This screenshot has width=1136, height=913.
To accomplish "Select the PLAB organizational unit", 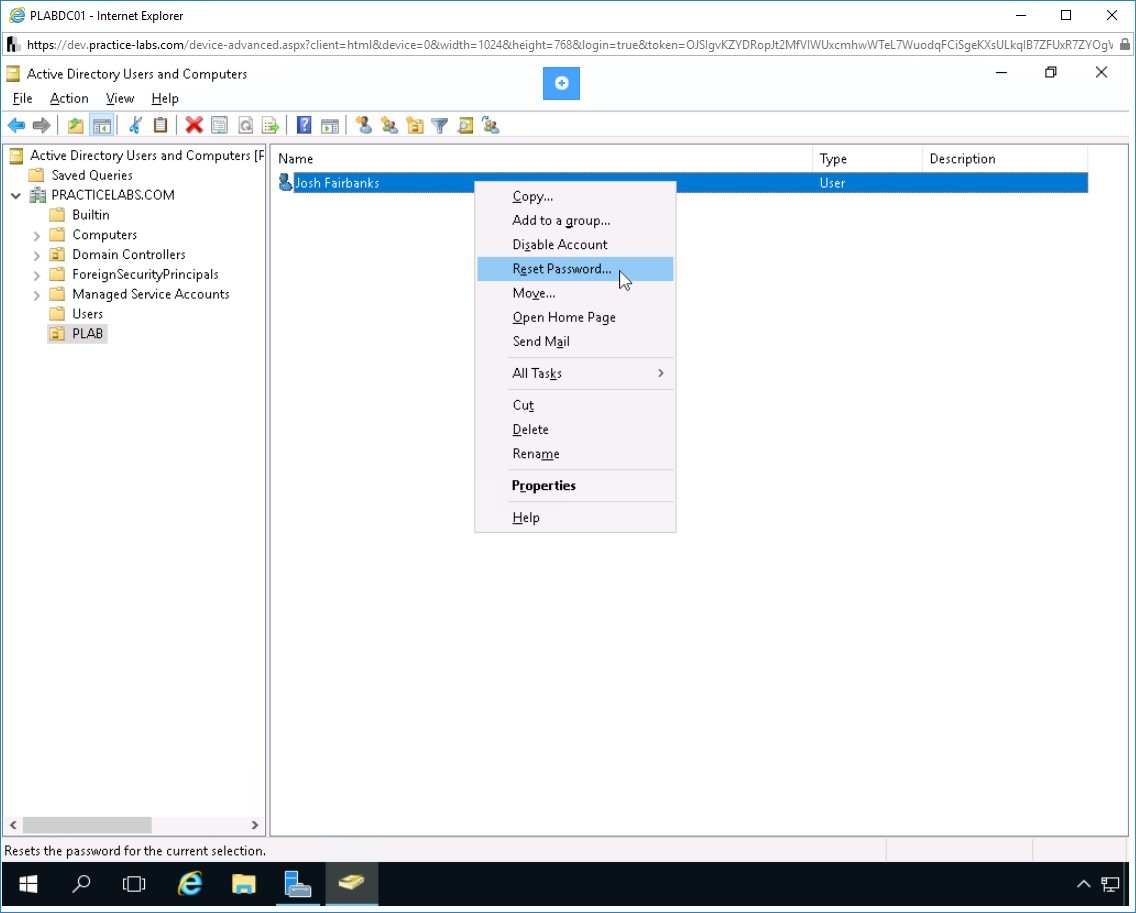I will click(x=87, y=334).
